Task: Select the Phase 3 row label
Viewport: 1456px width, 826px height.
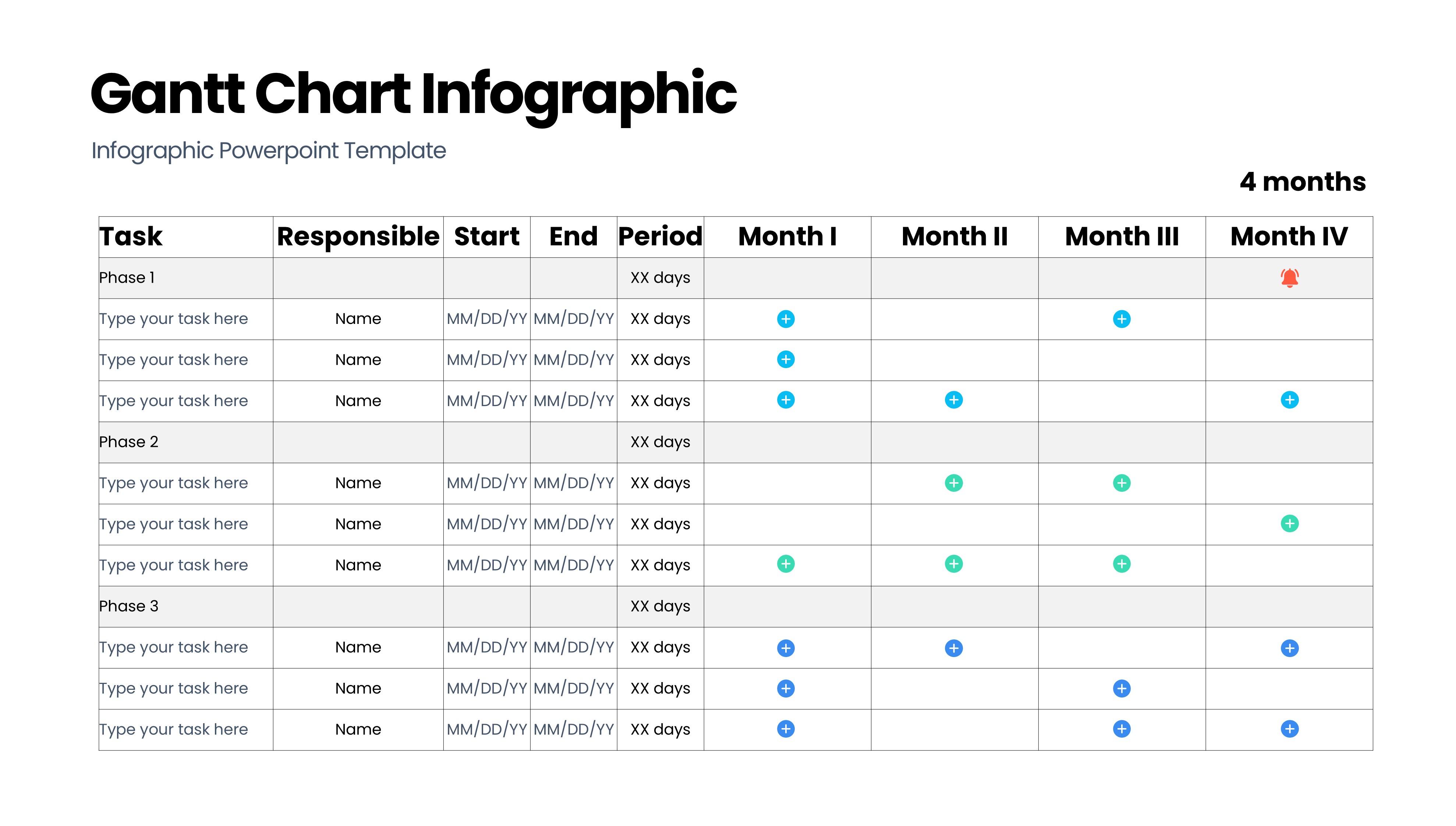Action: click(129, 607)
